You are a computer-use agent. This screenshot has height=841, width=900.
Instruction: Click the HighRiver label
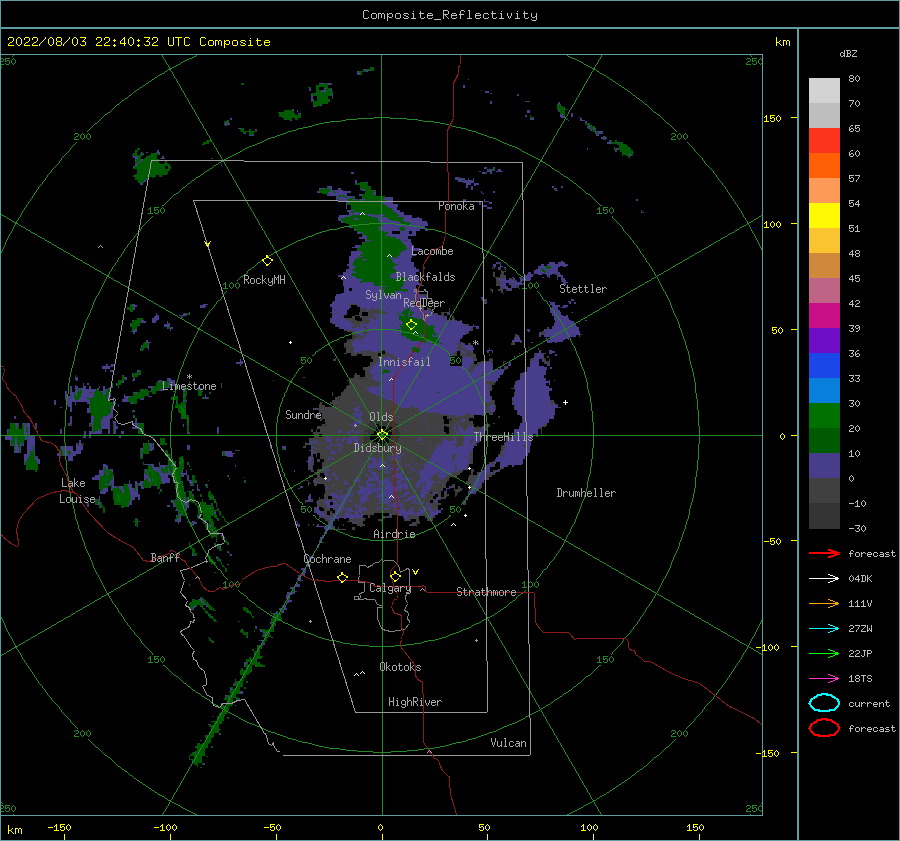[x=415, y=702]
